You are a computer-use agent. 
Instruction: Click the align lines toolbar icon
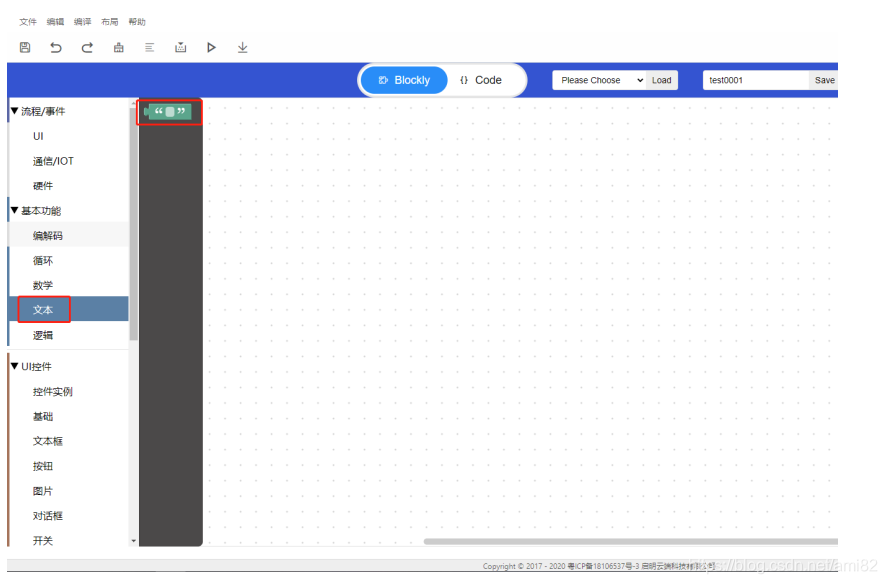149,48
